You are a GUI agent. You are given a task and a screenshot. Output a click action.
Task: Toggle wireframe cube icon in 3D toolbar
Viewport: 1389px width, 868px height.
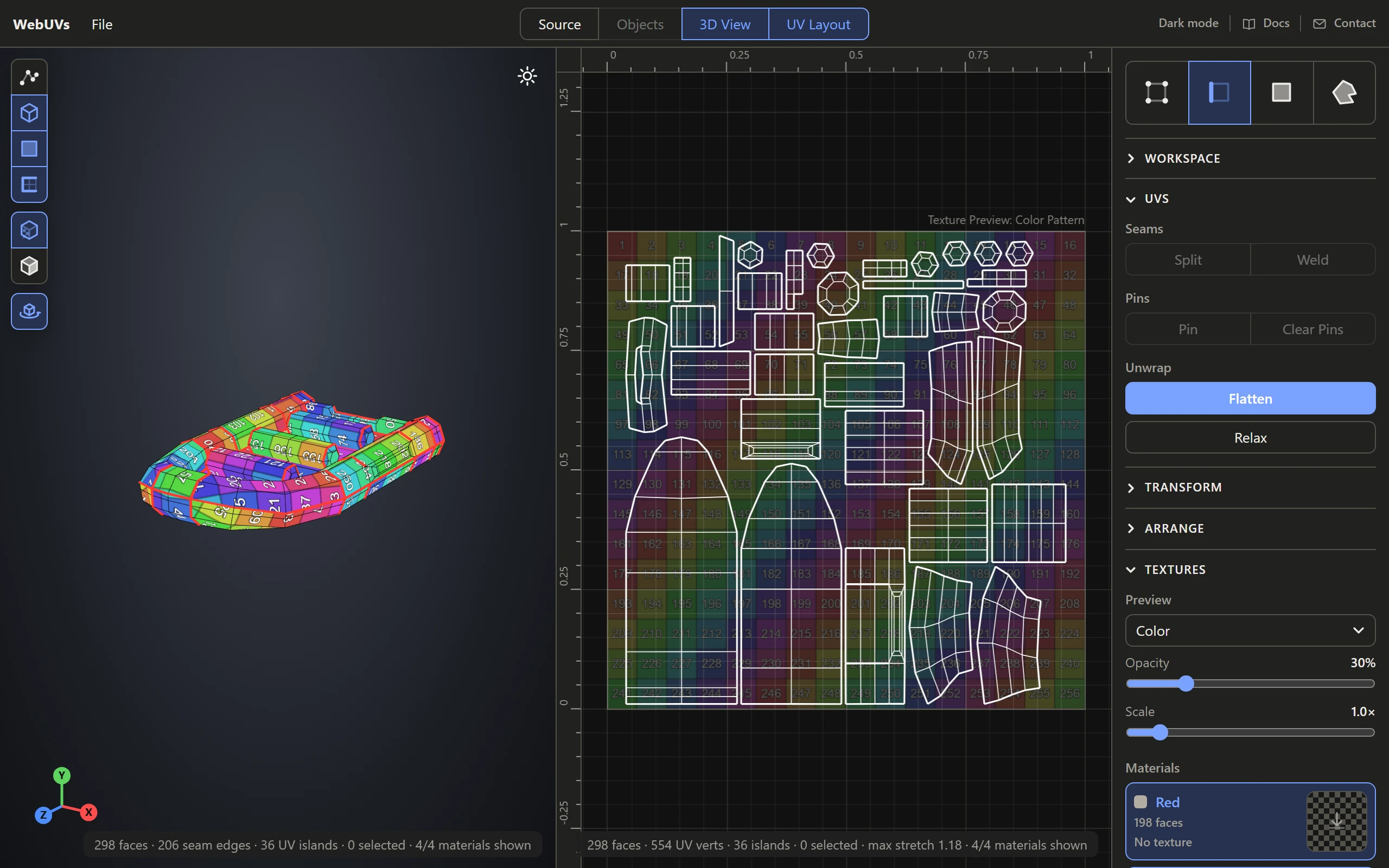coord(29,113)
